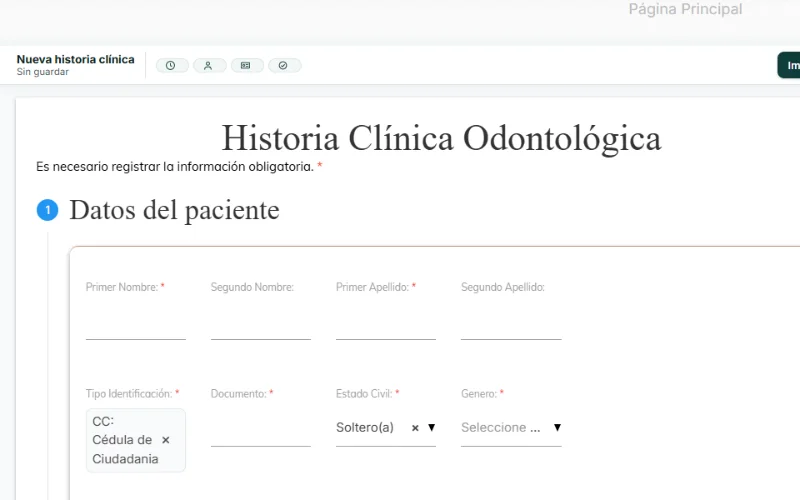Click the 'Segundo Nombre:' label
Screen dimensions: 800x500
252,287
